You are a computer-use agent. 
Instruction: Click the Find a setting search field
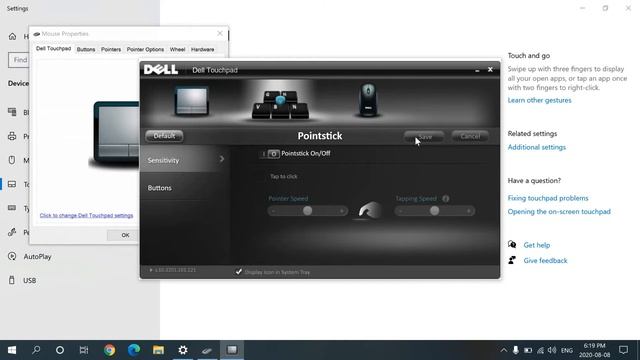[x=19, y=60]
